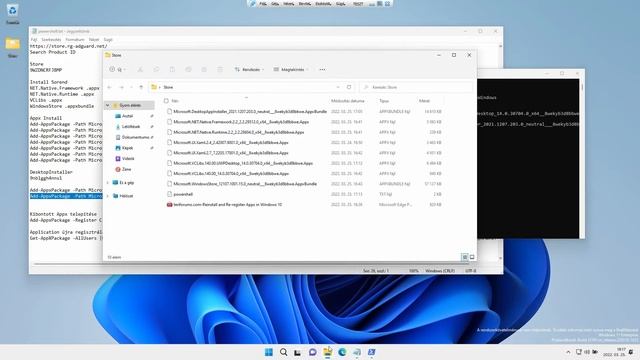Click the Paste icon in Explorer toolbar

point(172,70)
